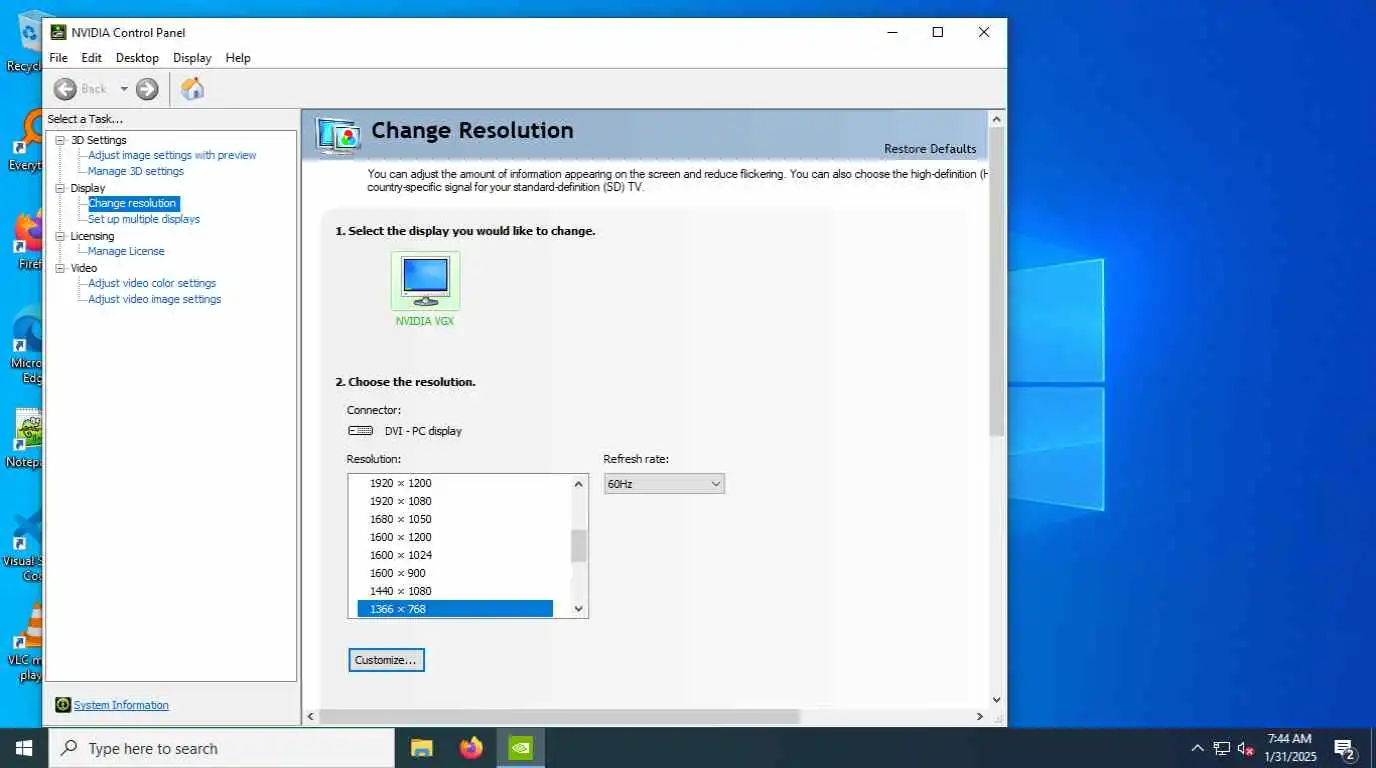The image size is (1376, 768).
Task: Open the Display menu
Action: (x=192, y=58)
